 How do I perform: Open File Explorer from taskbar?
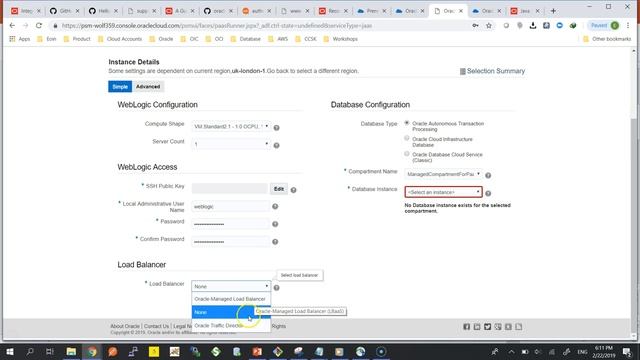(x=71, y=351)
